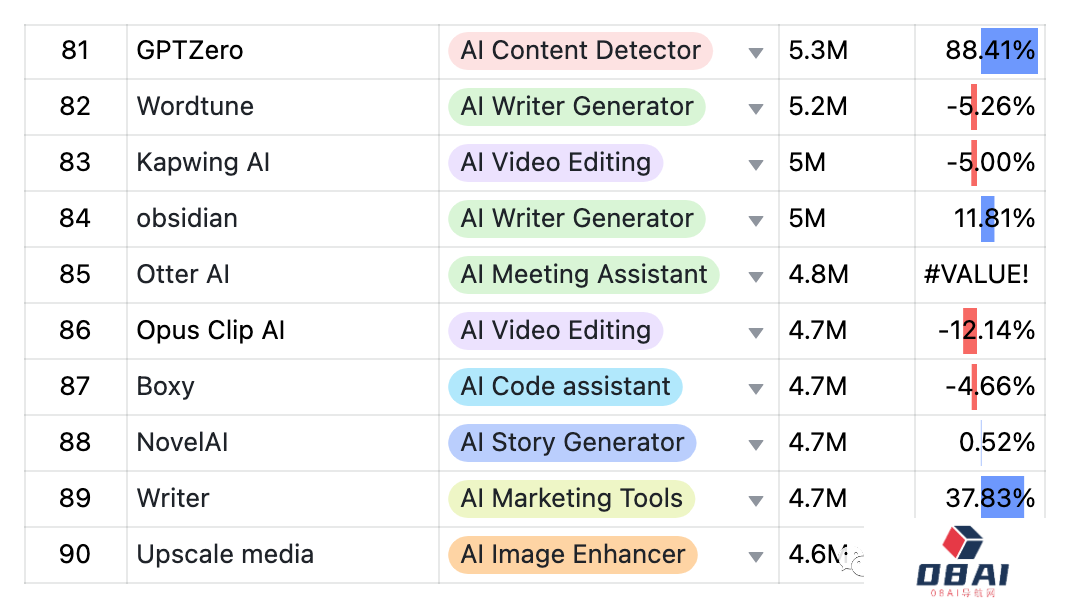Click the AI Meeting Assistant tag
This screenshot has width=1070, height=608.
(583, 274)
